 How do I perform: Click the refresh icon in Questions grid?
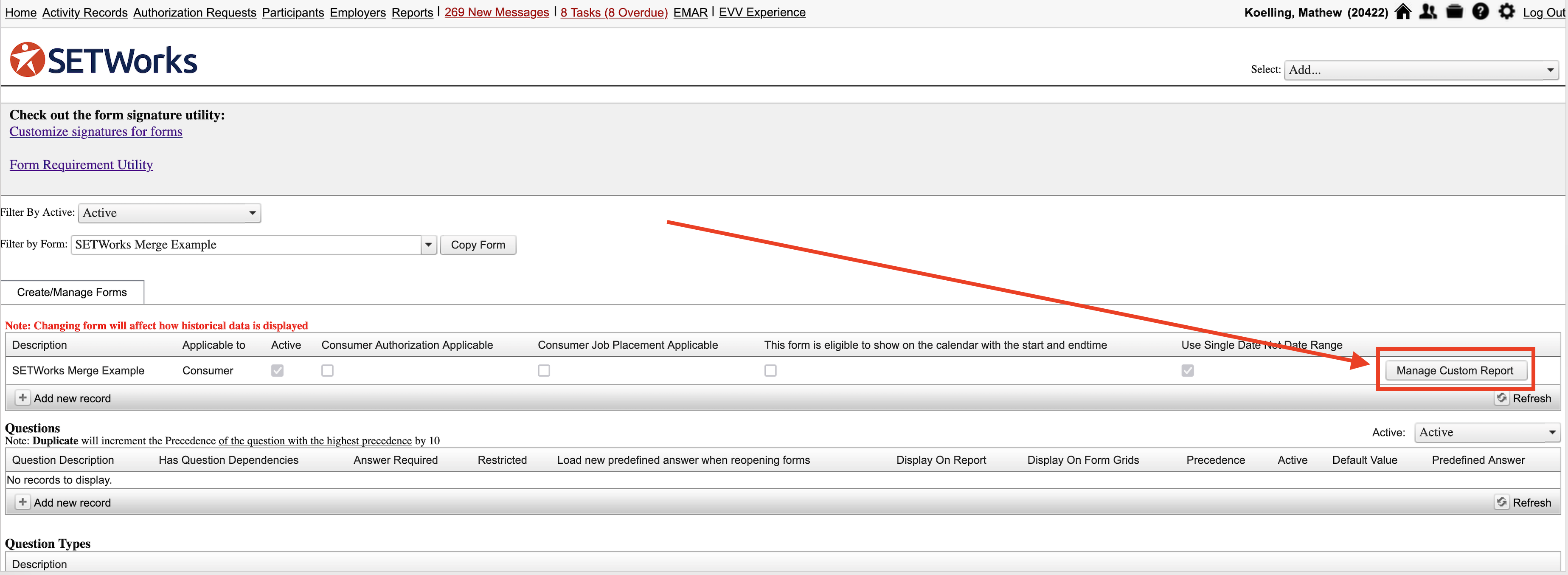coord(1502,502)
